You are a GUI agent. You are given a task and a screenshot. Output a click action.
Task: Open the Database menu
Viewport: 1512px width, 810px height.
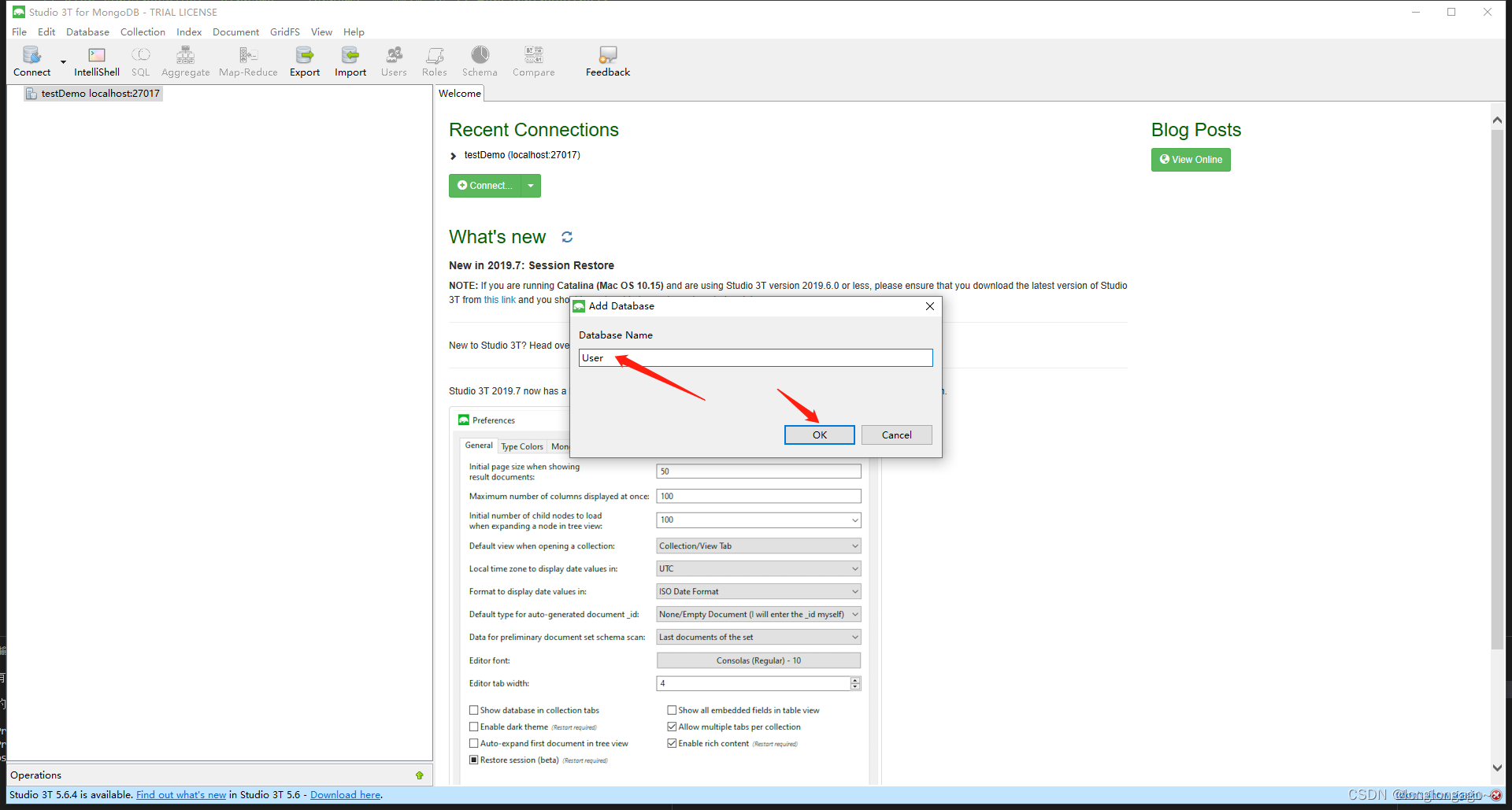87,32
